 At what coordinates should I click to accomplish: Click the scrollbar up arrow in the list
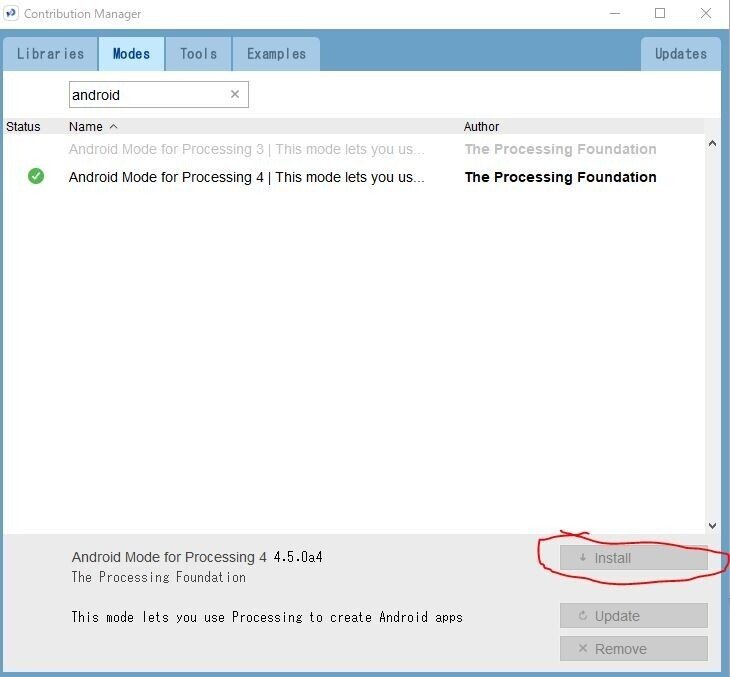click(x=712, y=143)
